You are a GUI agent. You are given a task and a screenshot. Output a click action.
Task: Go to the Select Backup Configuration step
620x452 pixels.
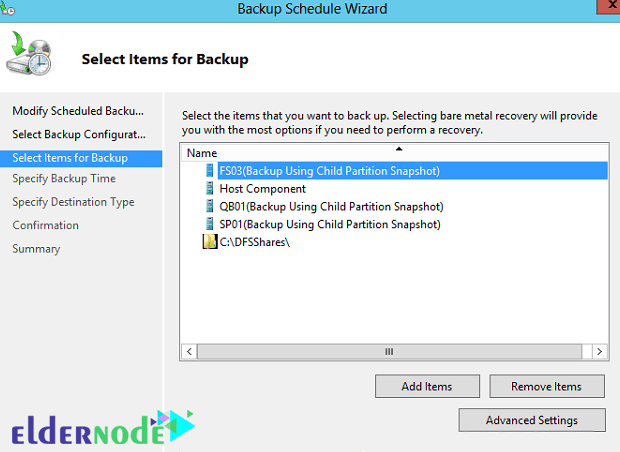point(79,134)
